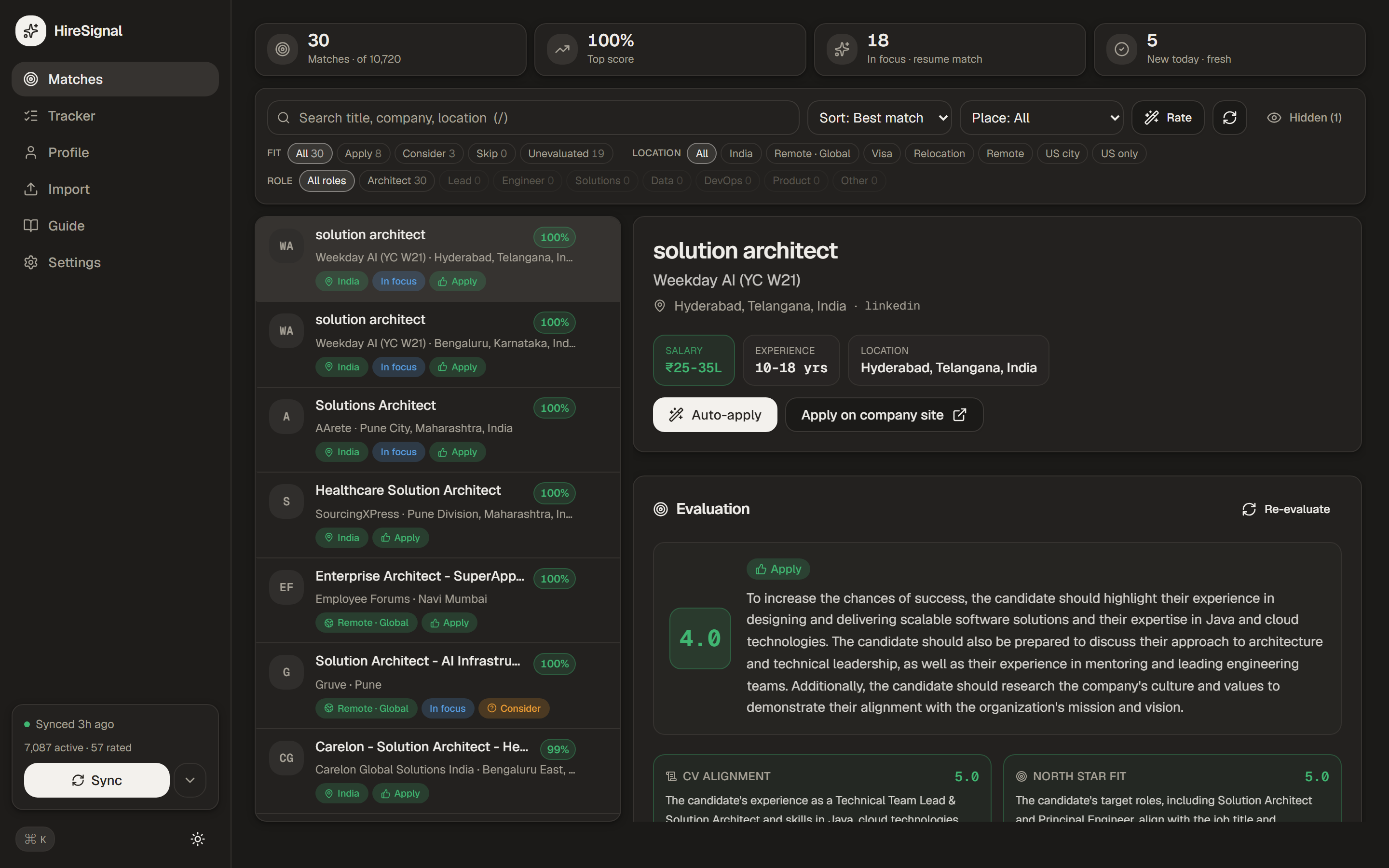
Task: Expand the Sync options chevron
Action: tap(190, 780)
